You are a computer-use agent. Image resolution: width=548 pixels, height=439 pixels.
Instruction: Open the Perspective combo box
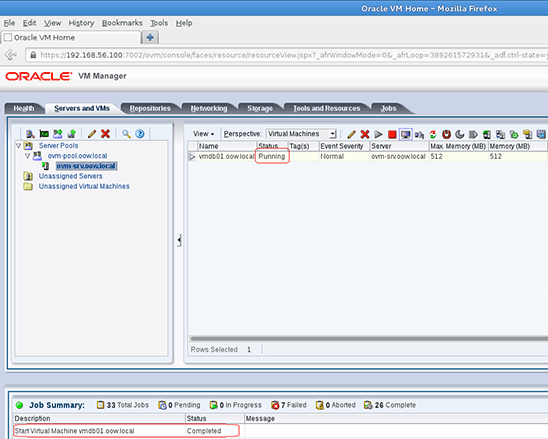[301, 134]
